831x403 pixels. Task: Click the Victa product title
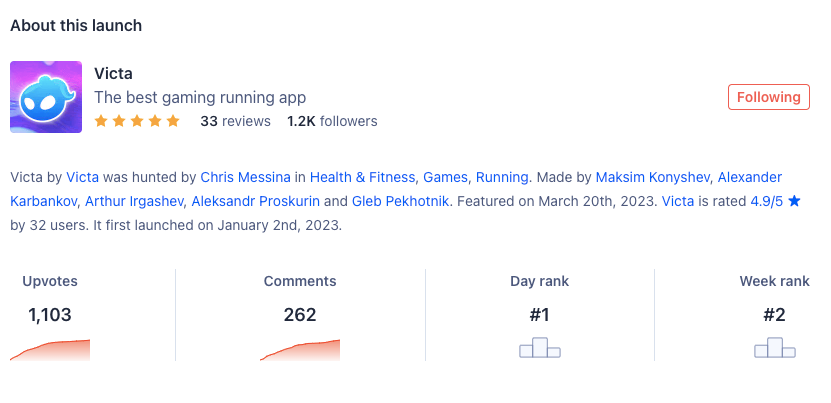[x=113, y=73]
